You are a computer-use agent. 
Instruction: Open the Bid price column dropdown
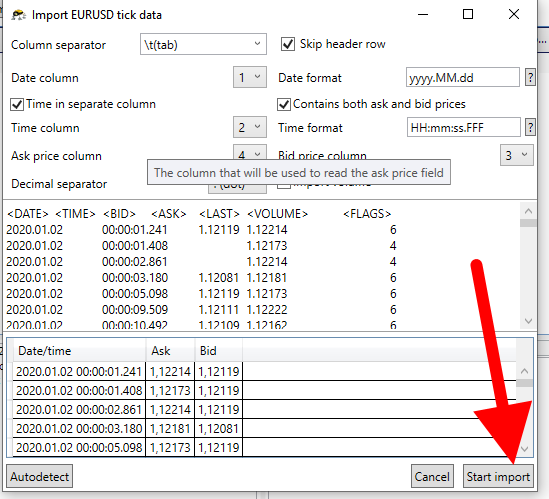(x=517, y=155)
